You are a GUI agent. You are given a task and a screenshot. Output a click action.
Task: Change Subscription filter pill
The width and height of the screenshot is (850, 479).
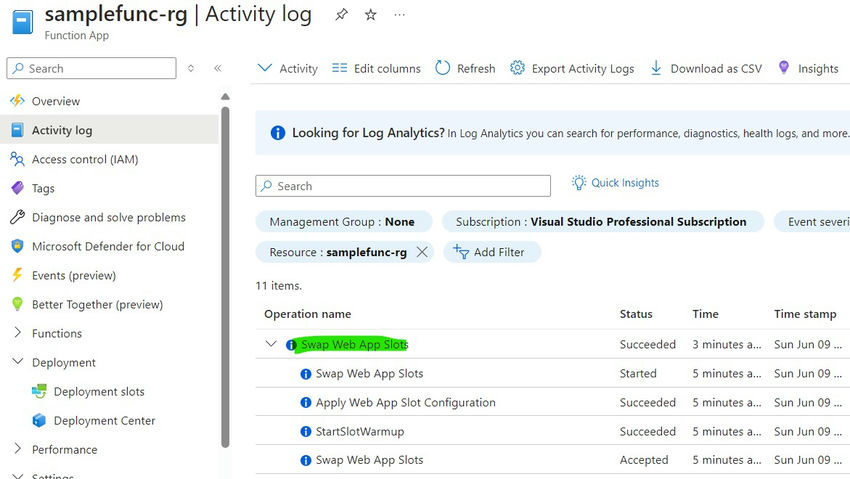tap(602, 222)
